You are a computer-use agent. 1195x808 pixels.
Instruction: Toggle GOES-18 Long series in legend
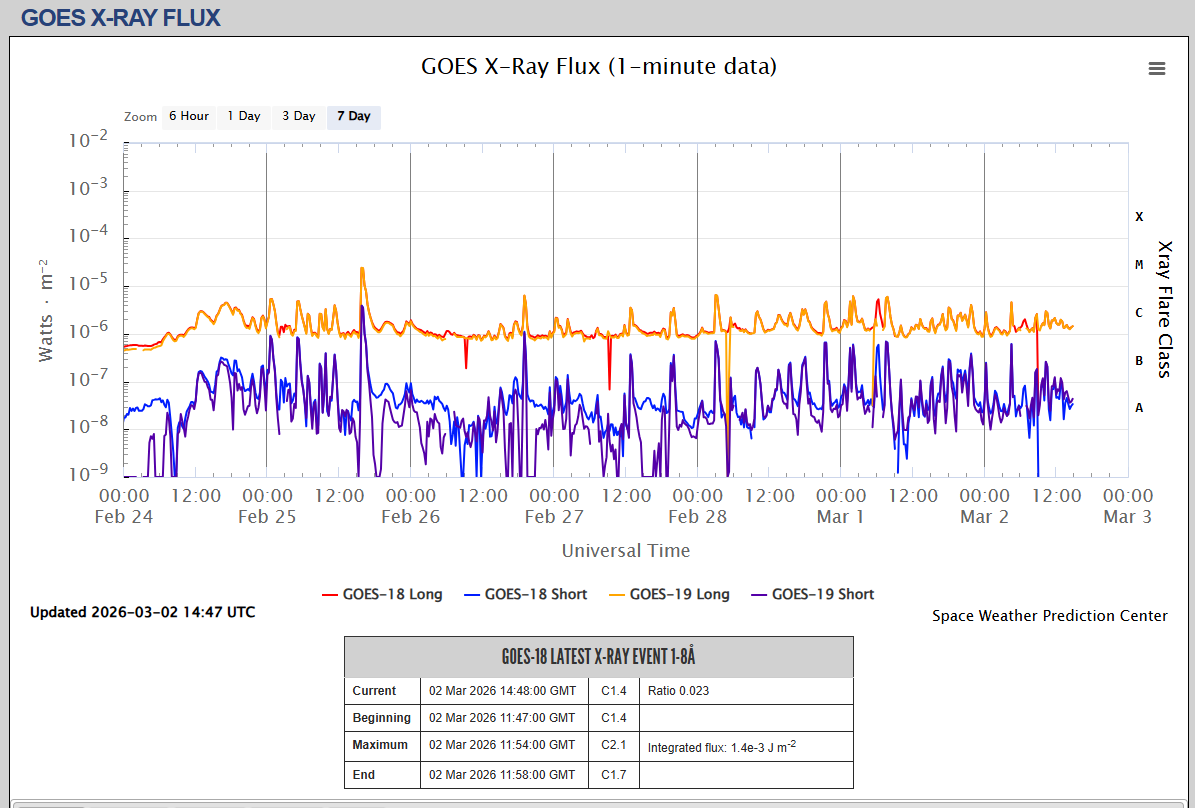(381, 594)
